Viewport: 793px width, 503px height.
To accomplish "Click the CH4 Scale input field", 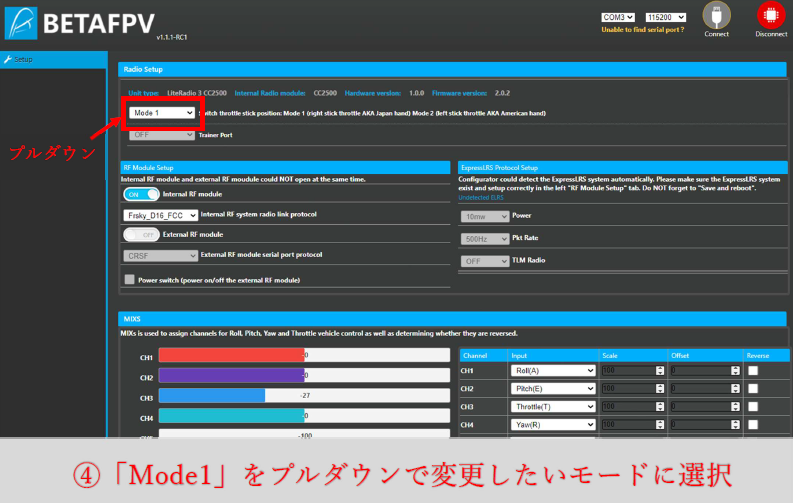I will [x=633, y=425].
